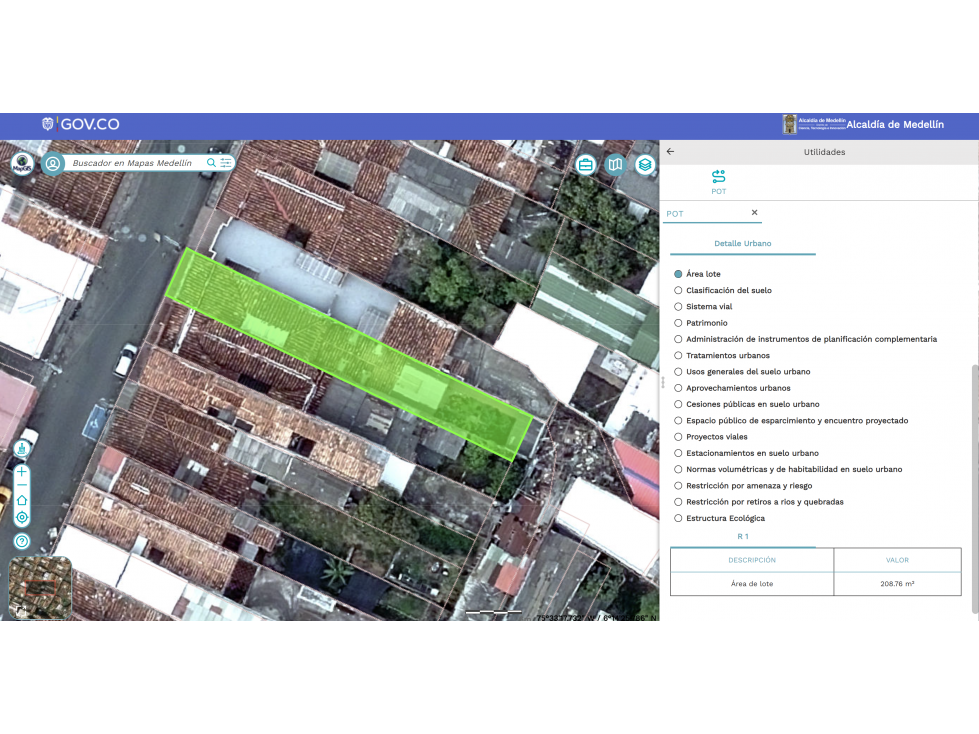This screenshot has height=734, width=979.
Task: Return map to home extent
Action: point(22,501)
